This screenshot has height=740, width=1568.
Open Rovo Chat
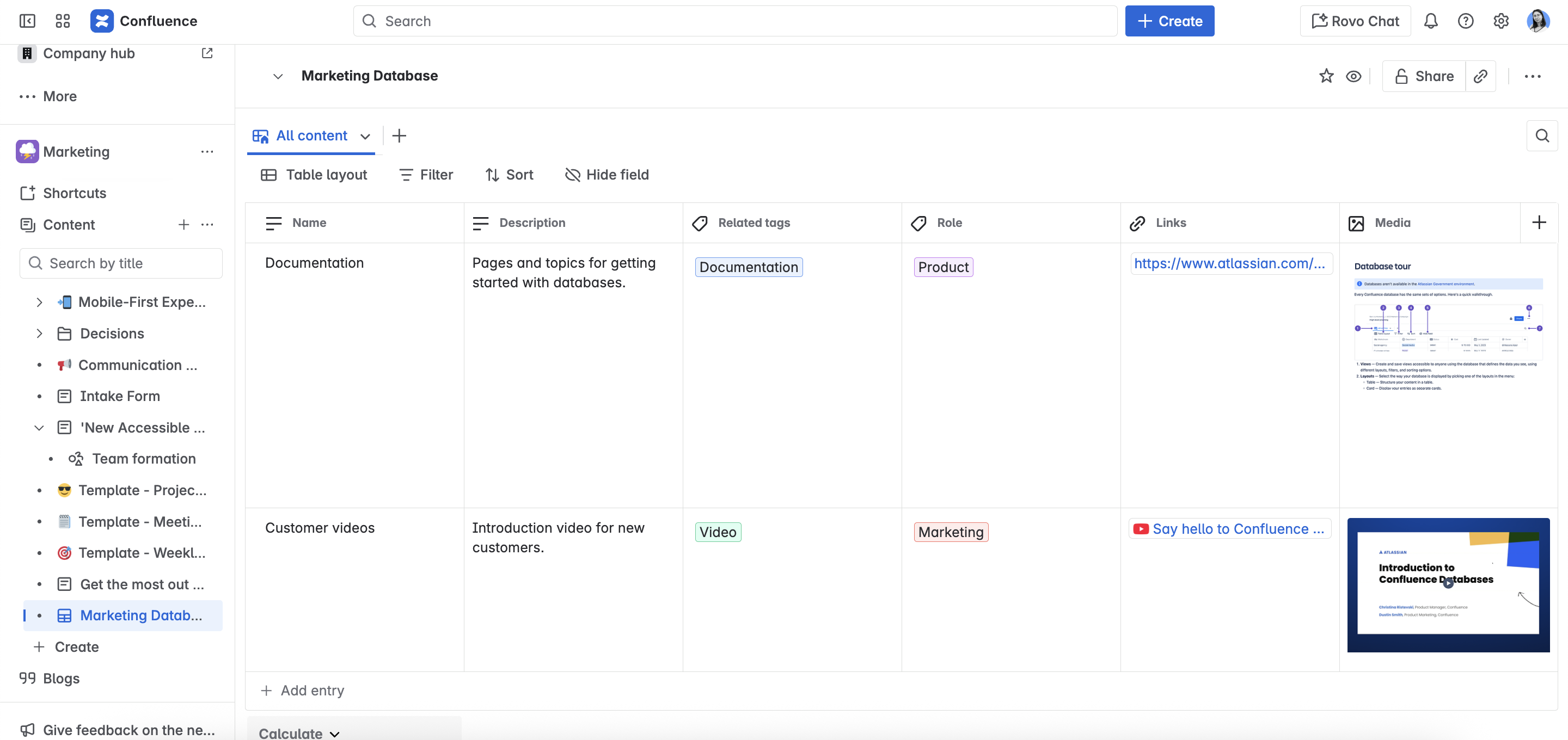tap(1355, 21)
